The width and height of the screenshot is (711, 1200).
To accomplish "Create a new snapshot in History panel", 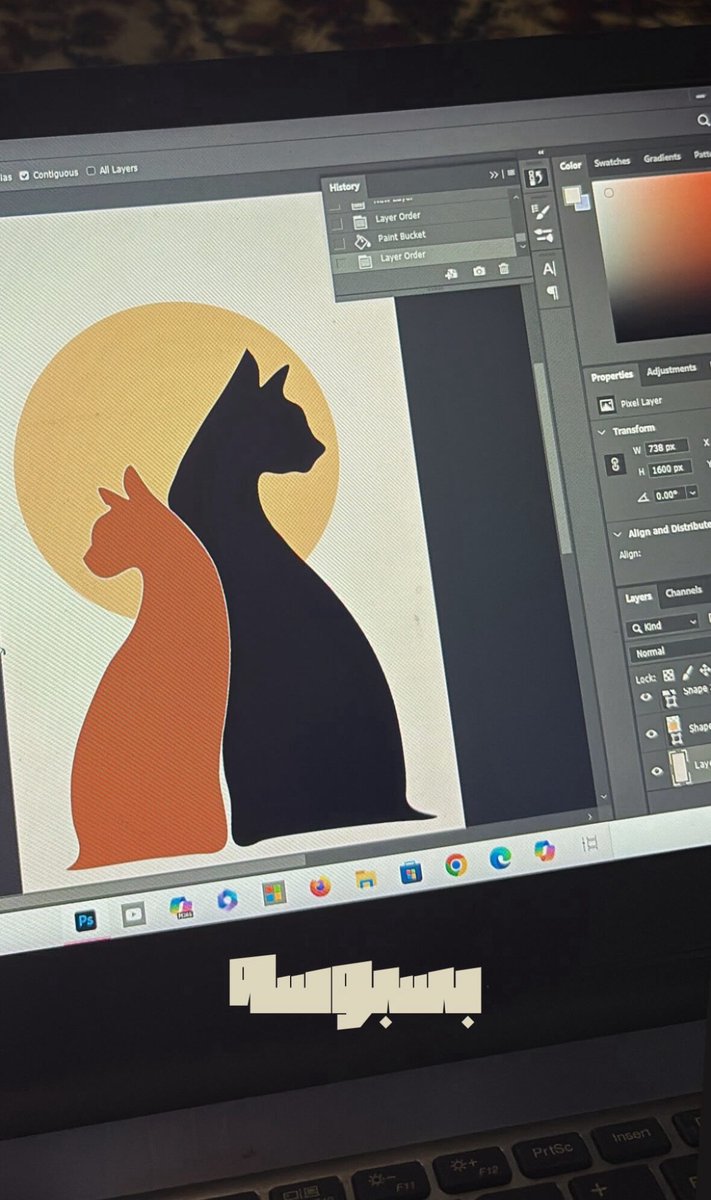I will point(478,272).
